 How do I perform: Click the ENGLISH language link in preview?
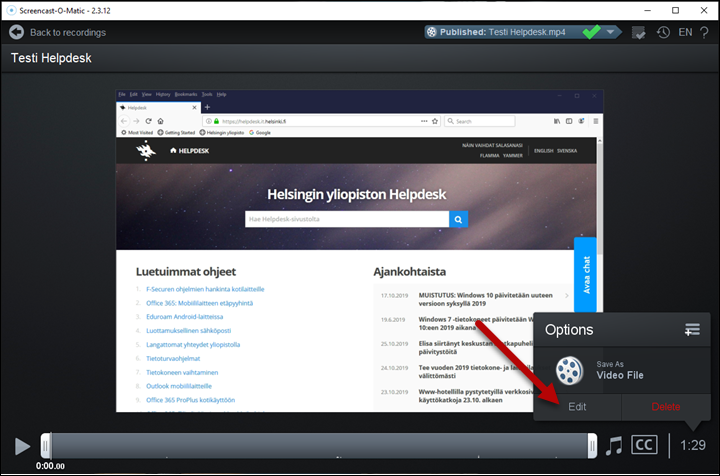[544, 151]
